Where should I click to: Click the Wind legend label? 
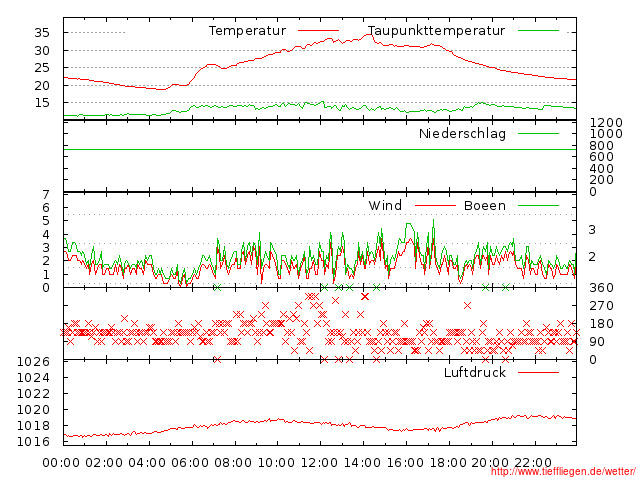385,206
